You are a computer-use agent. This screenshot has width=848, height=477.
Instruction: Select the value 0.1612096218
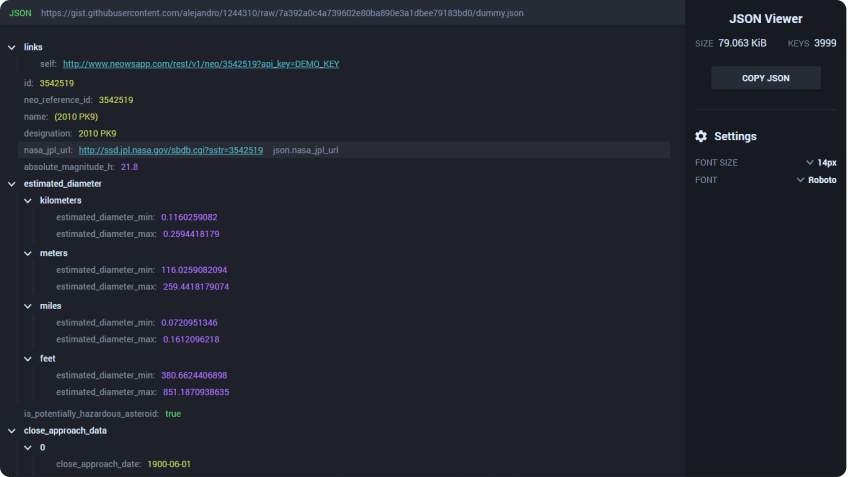point(191,340)
